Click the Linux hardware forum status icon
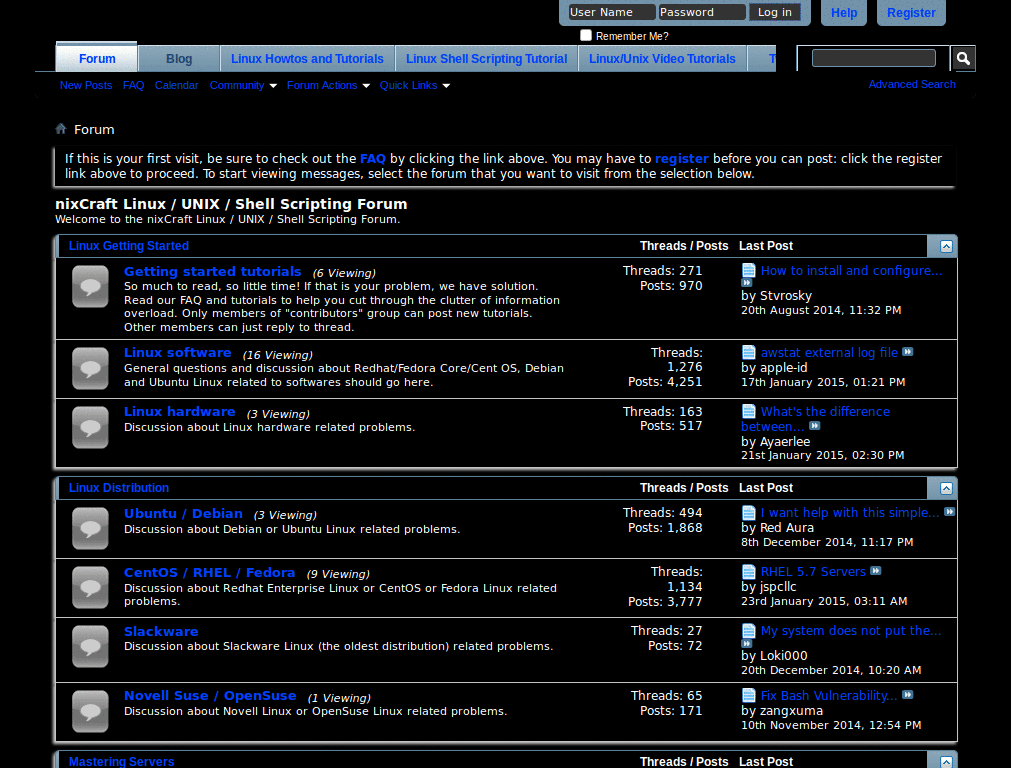 click(x=90, y=427)
